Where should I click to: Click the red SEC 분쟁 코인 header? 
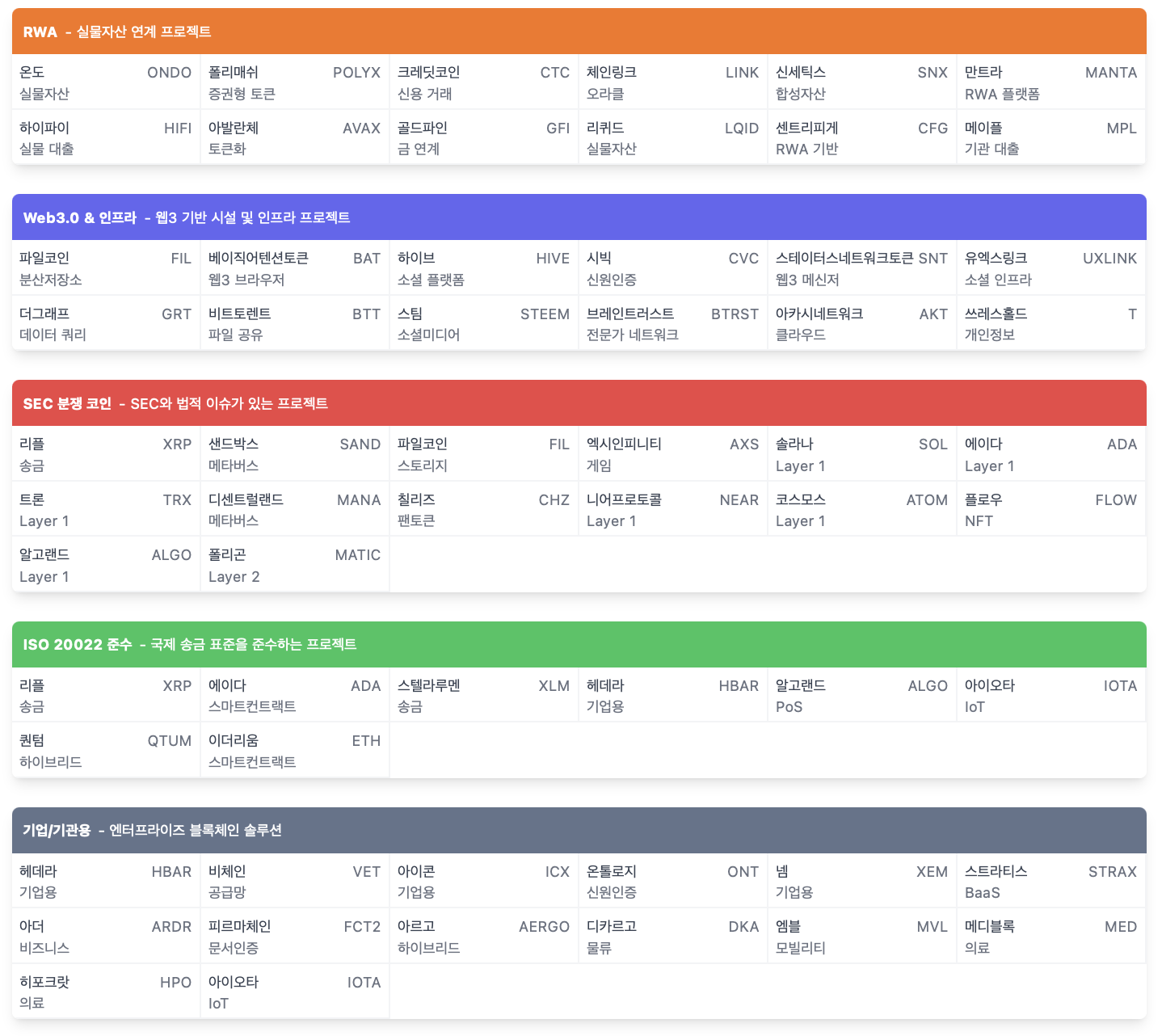(579, 403)
